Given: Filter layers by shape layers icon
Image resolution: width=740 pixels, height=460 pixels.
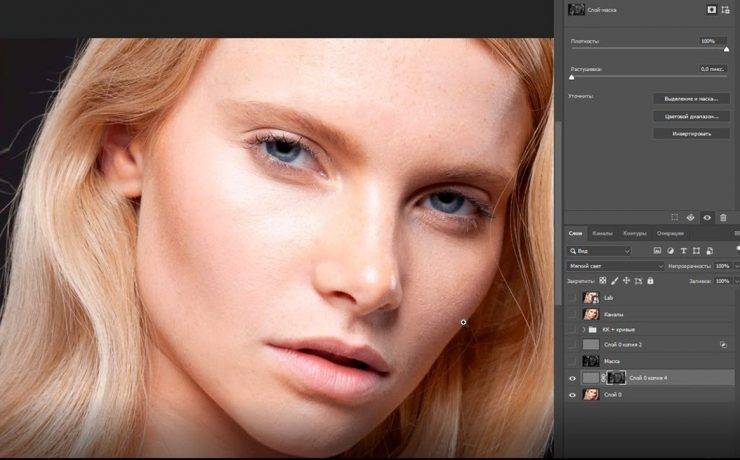Looking at the screenshot, I should point(696,251).
